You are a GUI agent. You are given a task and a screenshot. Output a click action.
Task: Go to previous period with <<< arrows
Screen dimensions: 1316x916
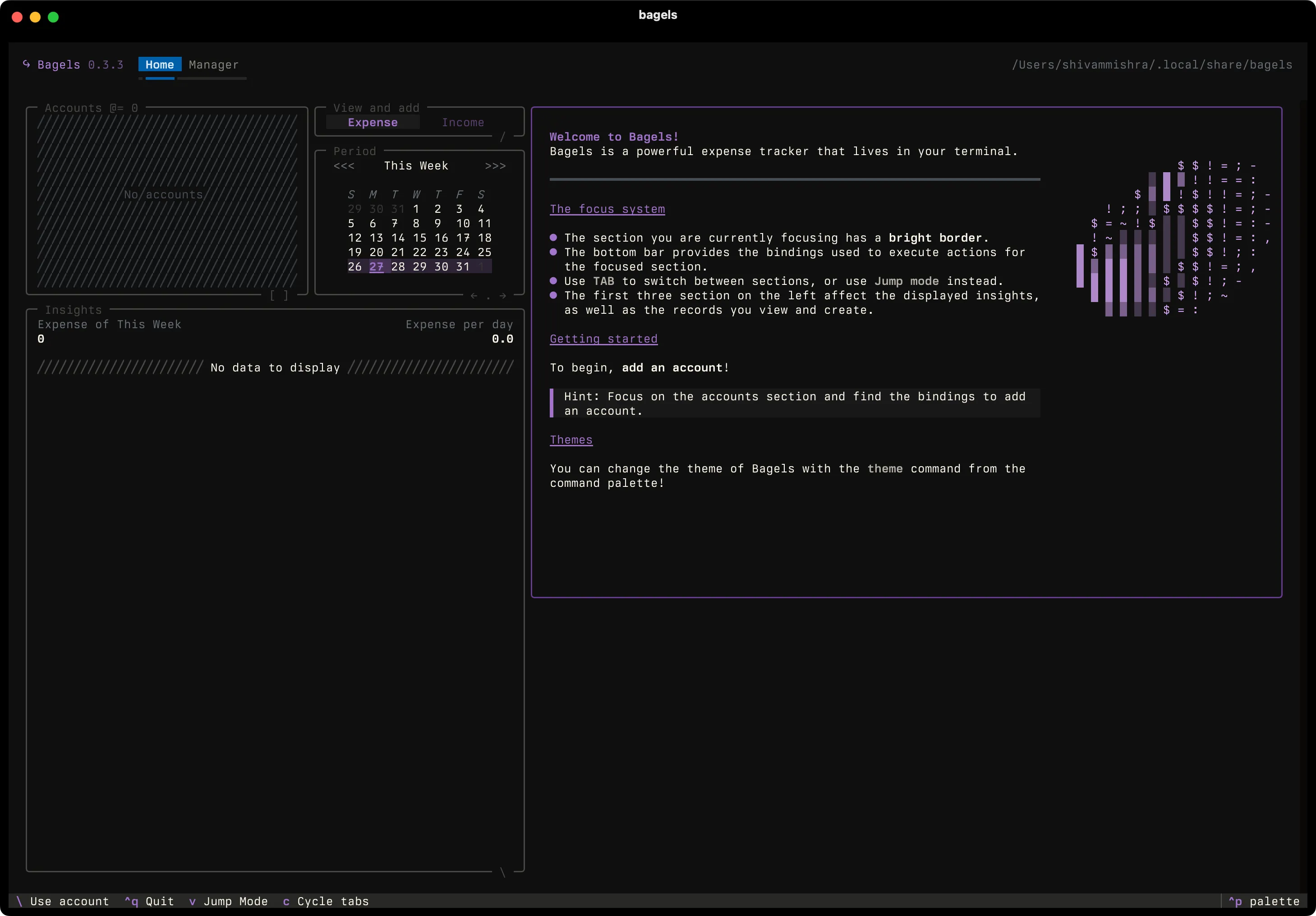tap(344, 166)
